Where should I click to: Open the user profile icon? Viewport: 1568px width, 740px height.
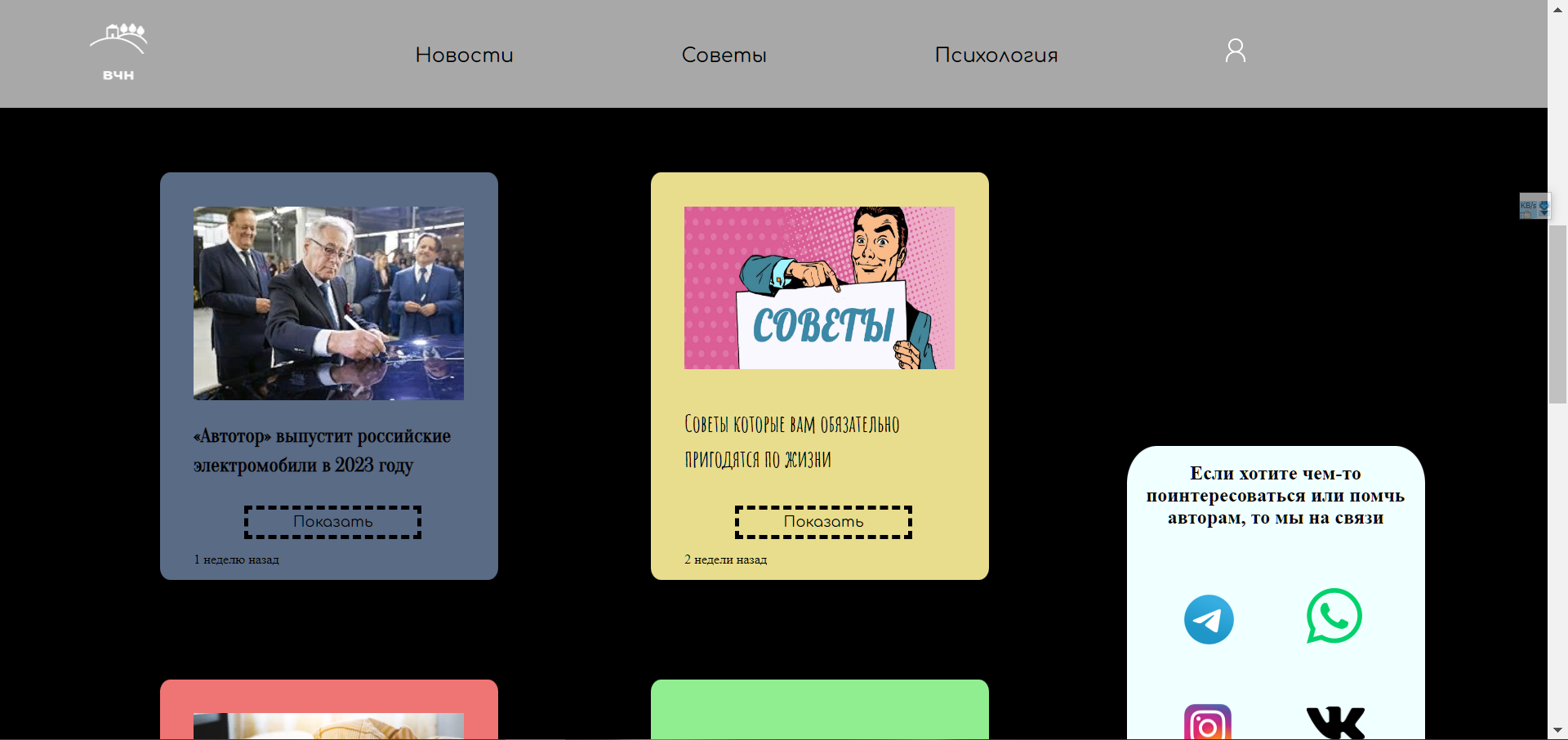1235,51
